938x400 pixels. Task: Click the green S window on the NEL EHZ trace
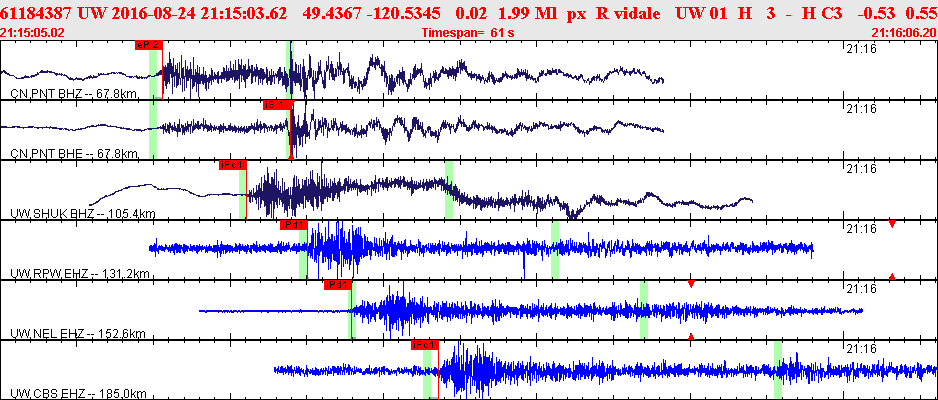(x=644, y=310)
